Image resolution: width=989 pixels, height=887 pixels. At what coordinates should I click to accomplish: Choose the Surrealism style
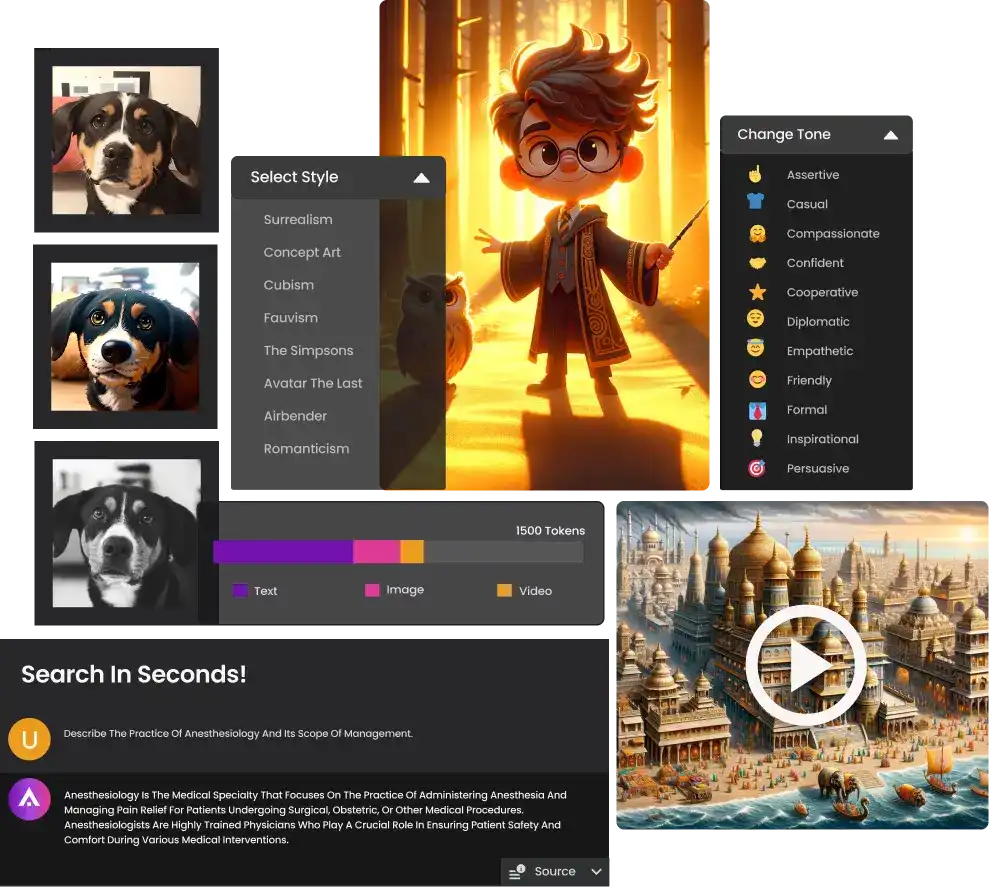click(x=298, y=220)
